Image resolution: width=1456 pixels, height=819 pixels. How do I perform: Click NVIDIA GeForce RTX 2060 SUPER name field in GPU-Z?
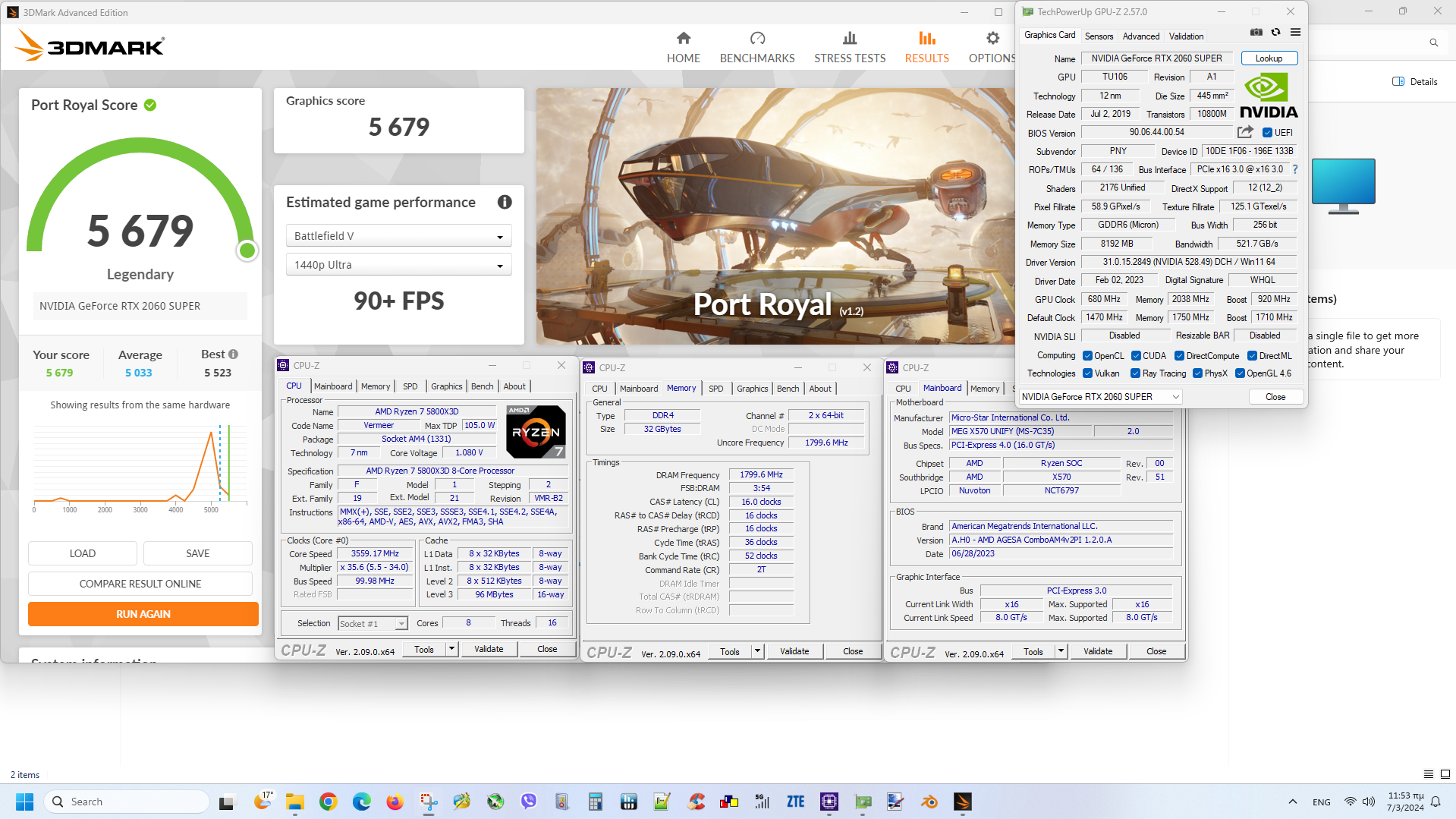pos(1156,58)
